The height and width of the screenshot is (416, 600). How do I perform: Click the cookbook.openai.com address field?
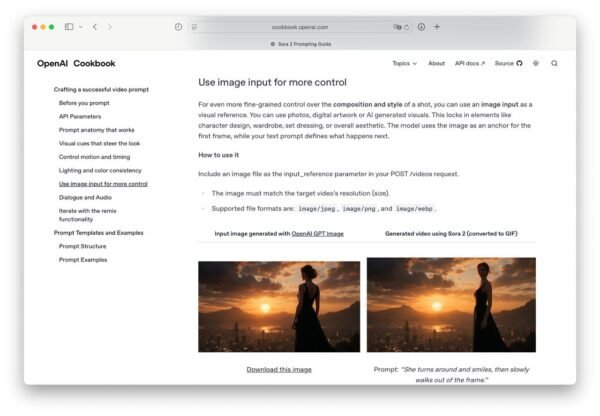click(x=300, y=27)
